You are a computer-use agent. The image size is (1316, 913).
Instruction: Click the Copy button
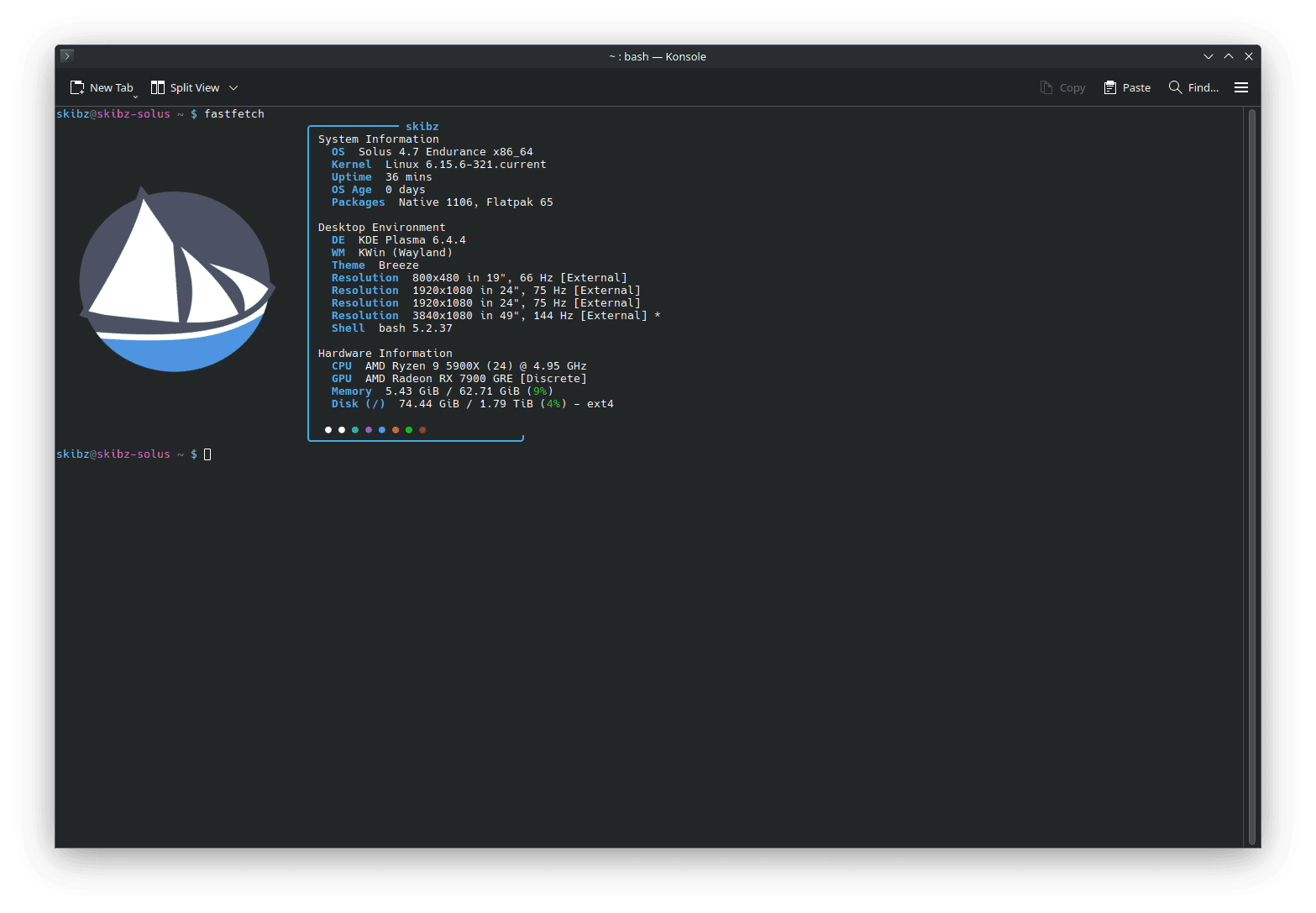pos(1062,87)
